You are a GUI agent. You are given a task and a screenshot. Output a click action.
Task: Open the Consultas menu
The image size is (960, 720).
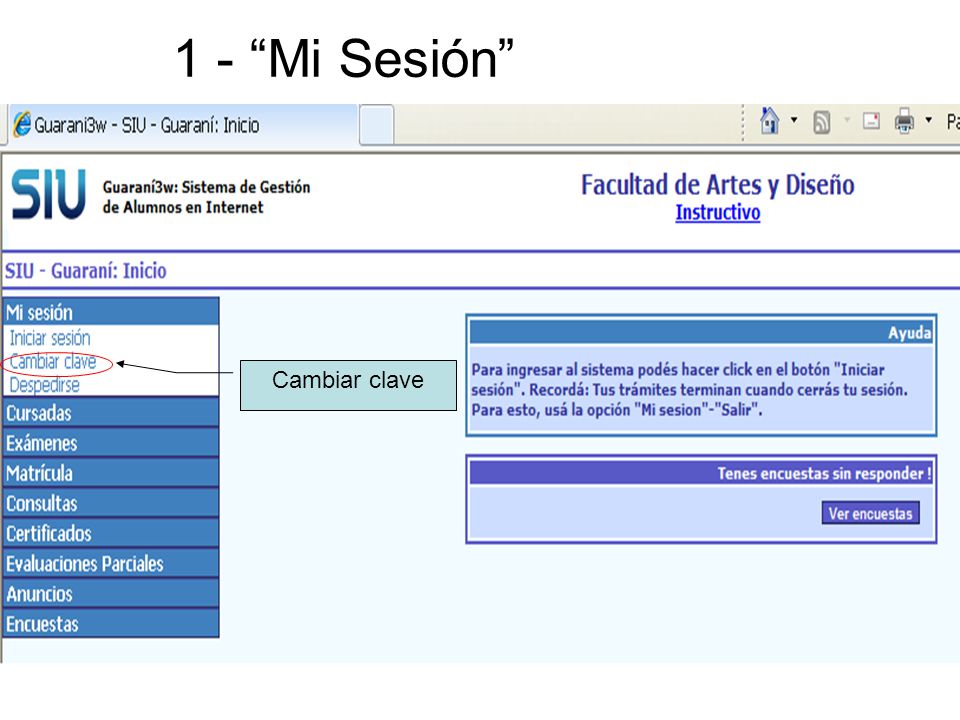coord(111,503)
